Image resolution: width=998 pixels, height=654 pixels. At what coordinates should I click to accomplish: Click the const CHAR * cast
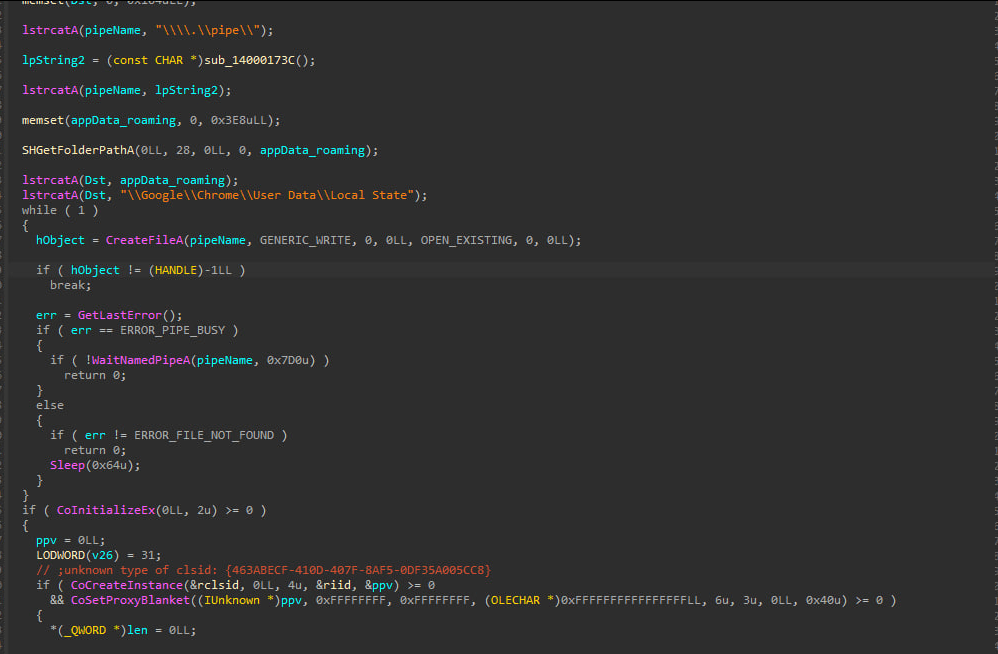click(155, 60)
